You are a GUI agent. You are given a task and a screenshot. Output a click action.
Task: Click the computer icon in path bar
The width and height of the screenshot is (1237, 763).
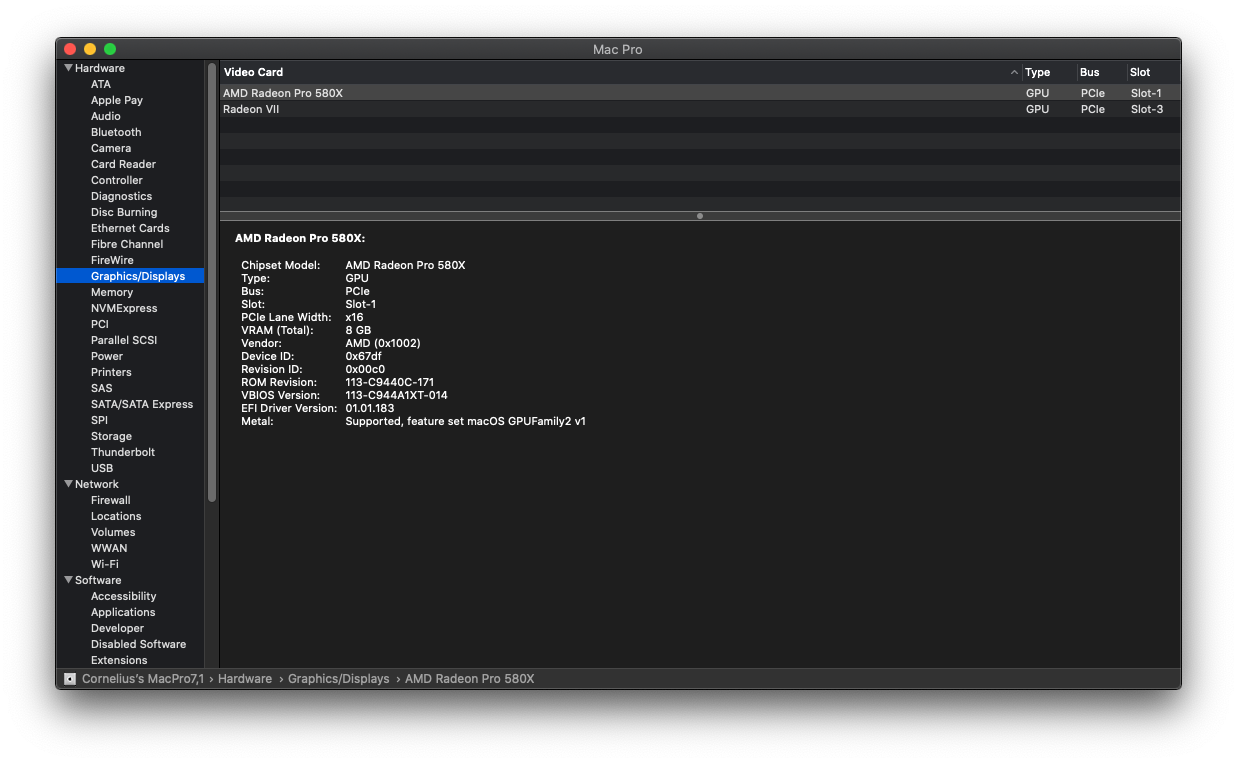point(70,679)
